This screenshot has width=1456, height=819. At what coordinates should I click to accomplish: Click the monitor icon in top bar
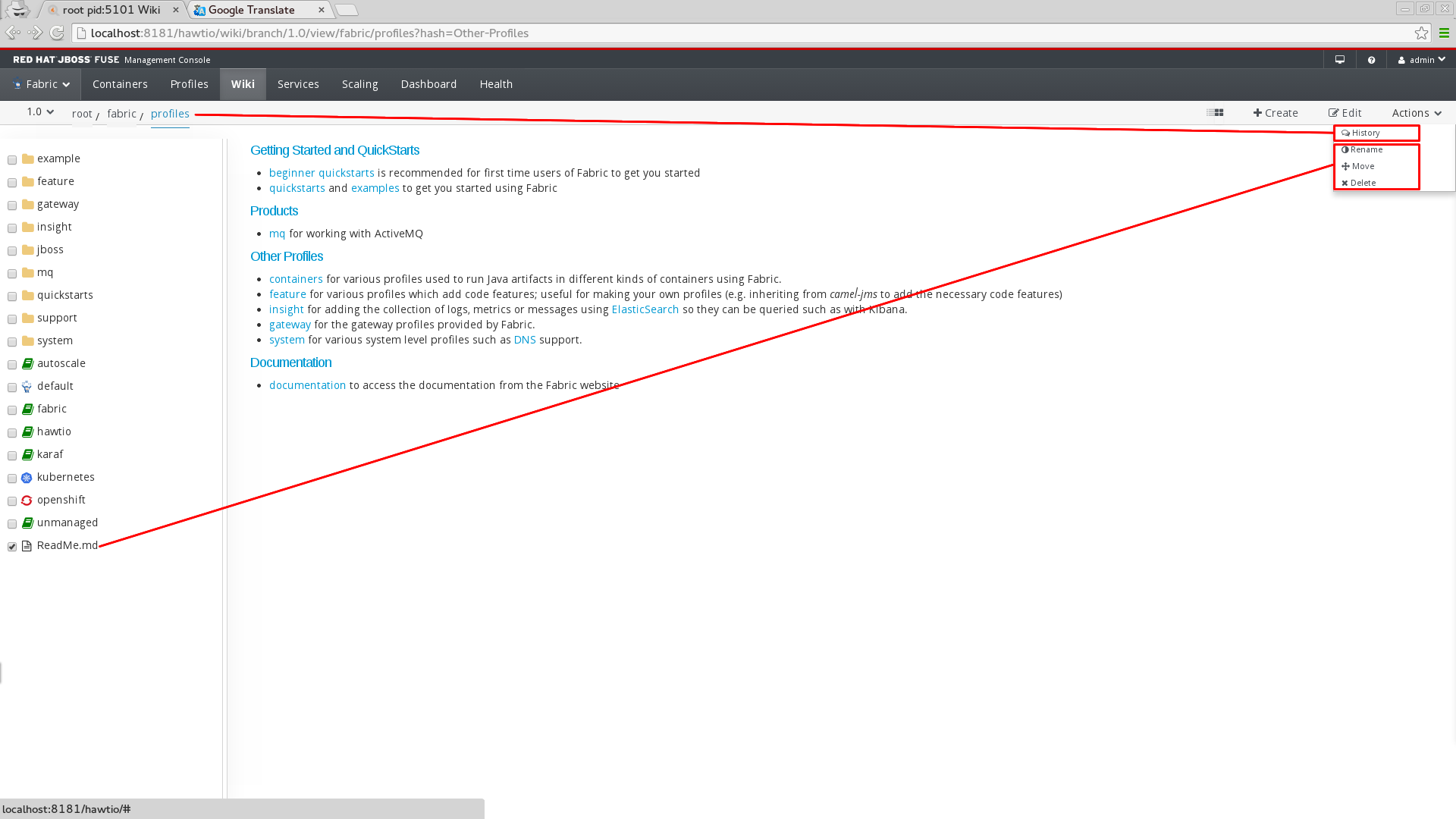1340,60
